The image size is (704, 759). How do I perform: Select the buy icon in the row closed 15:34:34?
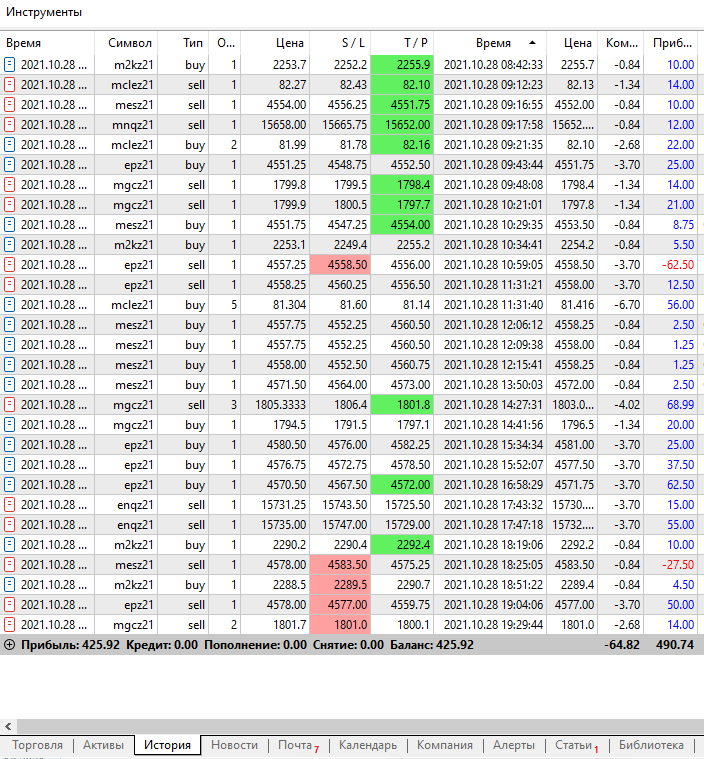pos(9,445)
